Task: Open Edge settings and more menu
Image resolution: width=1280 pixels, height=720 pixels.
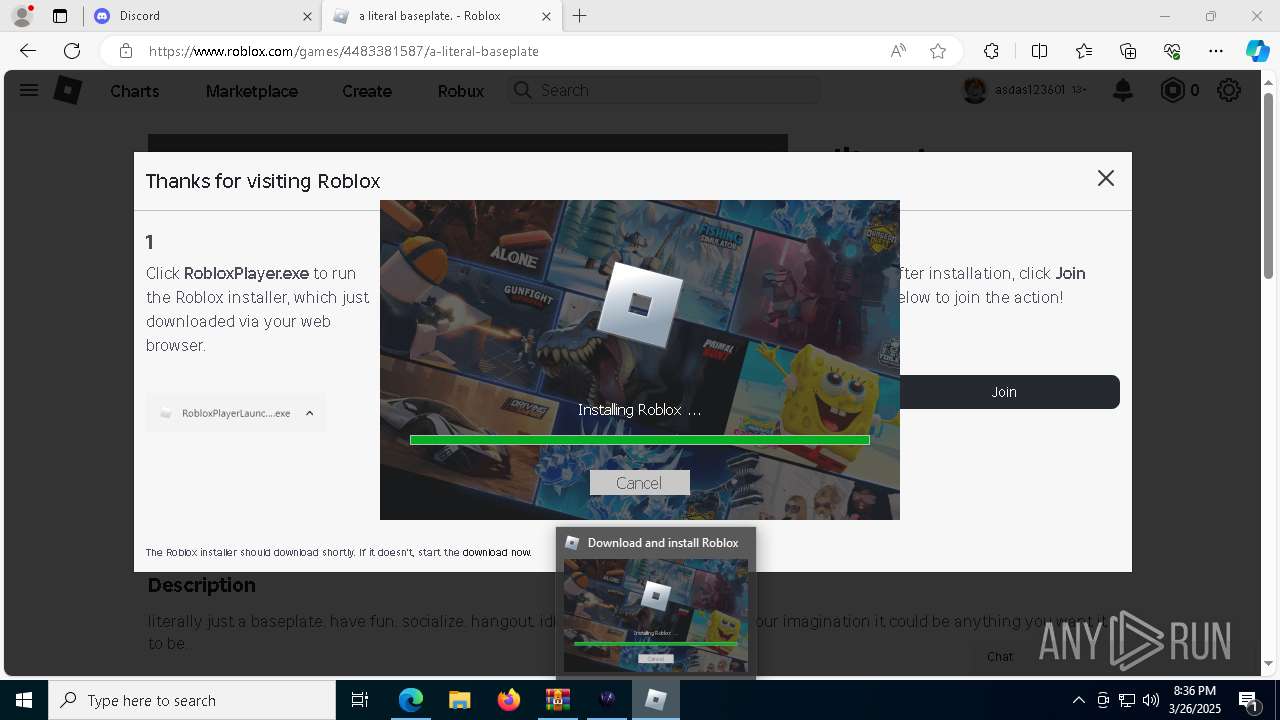Action: pos(1216,51)
